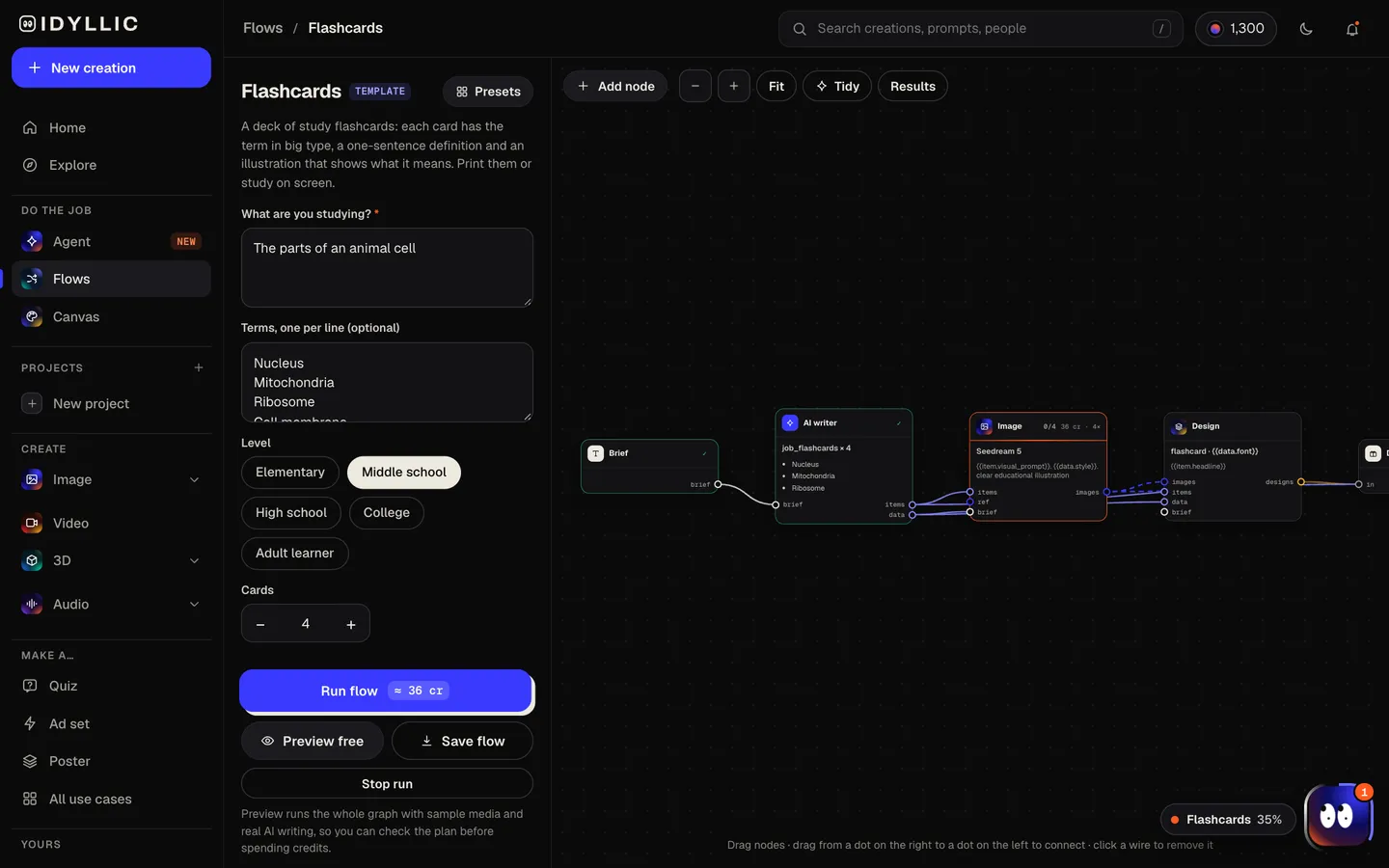Image resolution: width=1389 pixels, height=868 pixels.
Task: Increase the Cards count
Action: pos(351,624)
